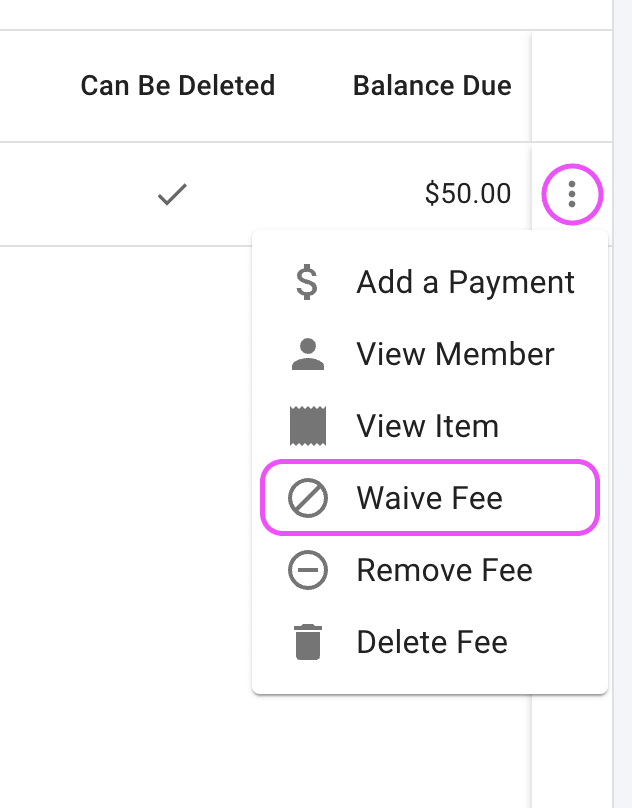Open the View Item text option

428,426
